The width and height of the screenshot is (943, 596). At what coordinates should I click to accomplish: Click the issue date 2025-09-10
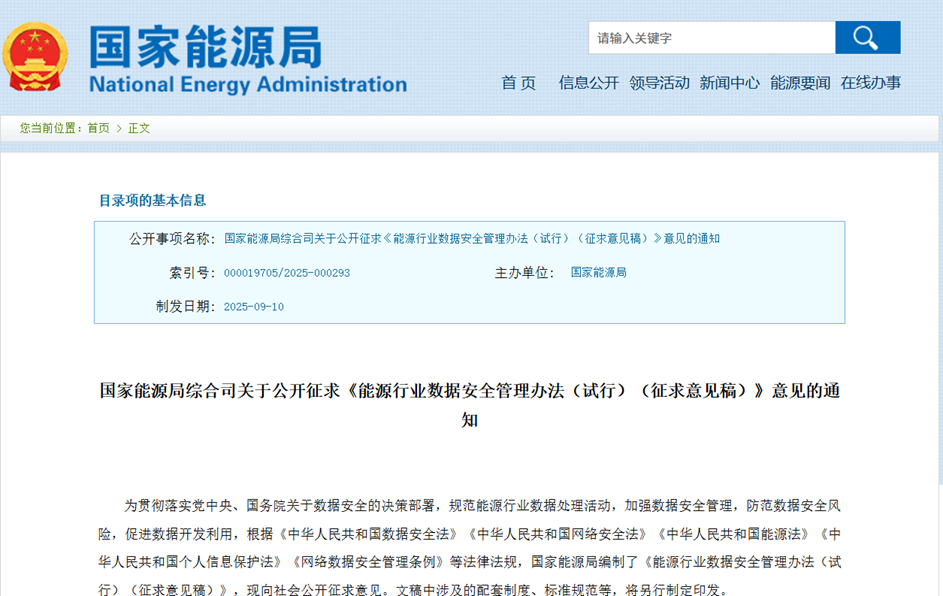pyautogui.click(x=253, y=307)
